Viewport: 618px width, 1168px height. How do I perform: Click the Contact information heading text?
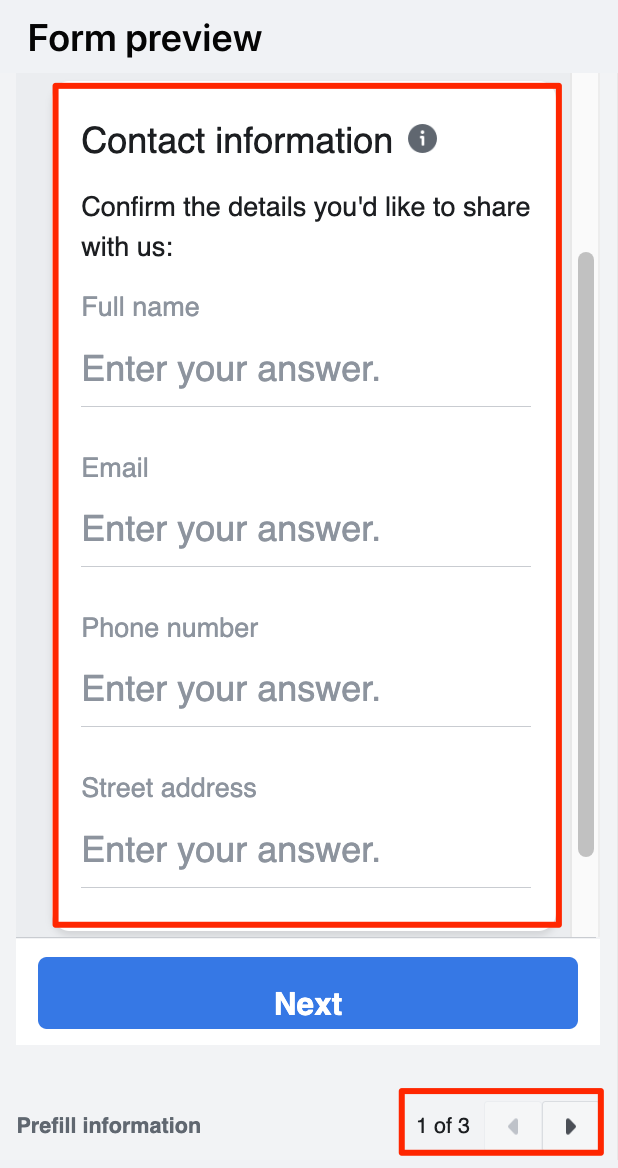(x=237, y=141)
